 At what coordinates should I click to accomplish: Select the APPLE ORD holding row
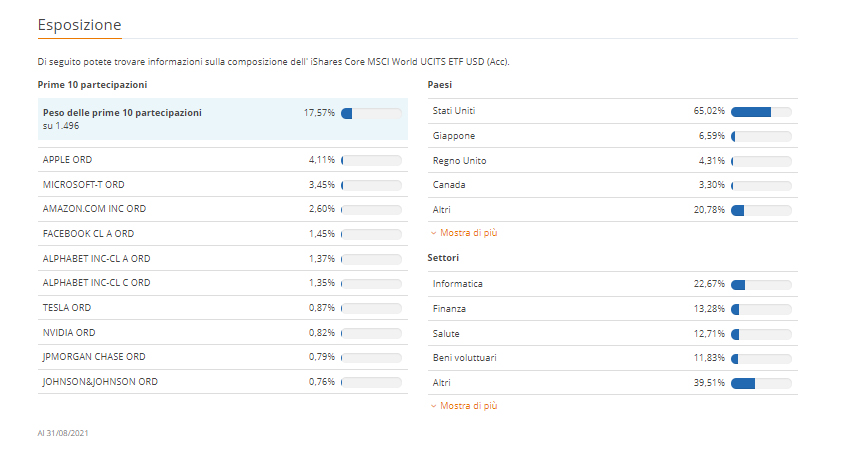[67, 160]
